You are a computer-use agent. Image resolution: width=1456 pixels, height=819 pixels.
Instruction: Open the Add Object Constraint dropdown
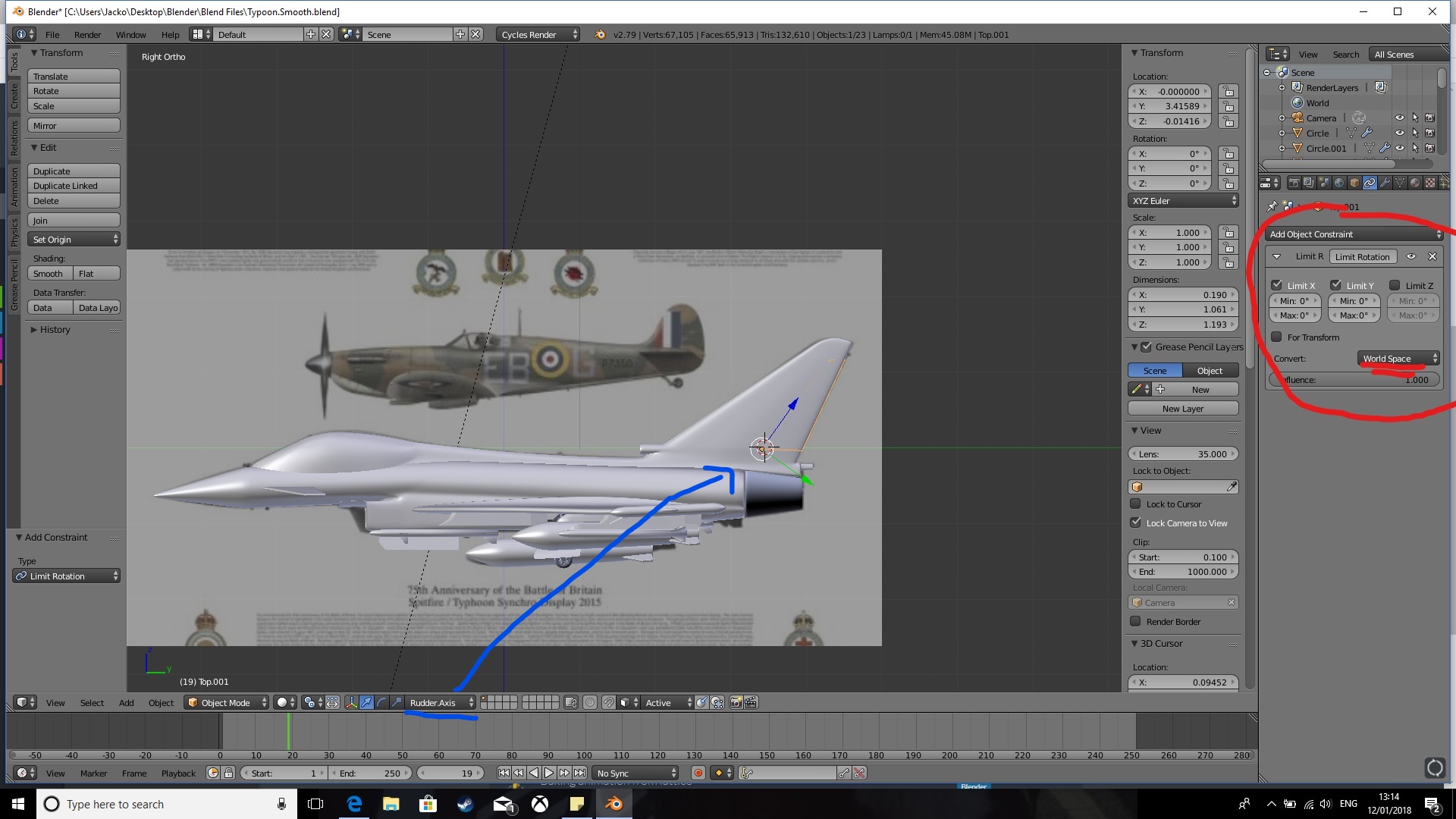pyautogui.click(x=1354, y=234)
